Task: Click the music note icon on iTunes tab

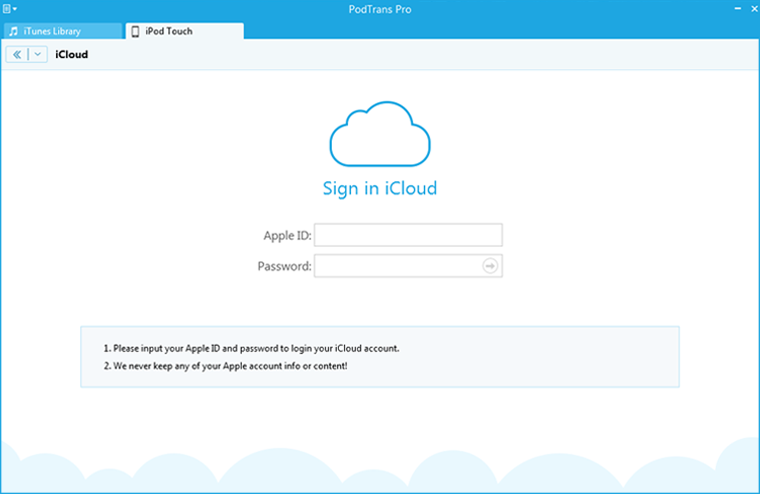Action: [14, 31]
